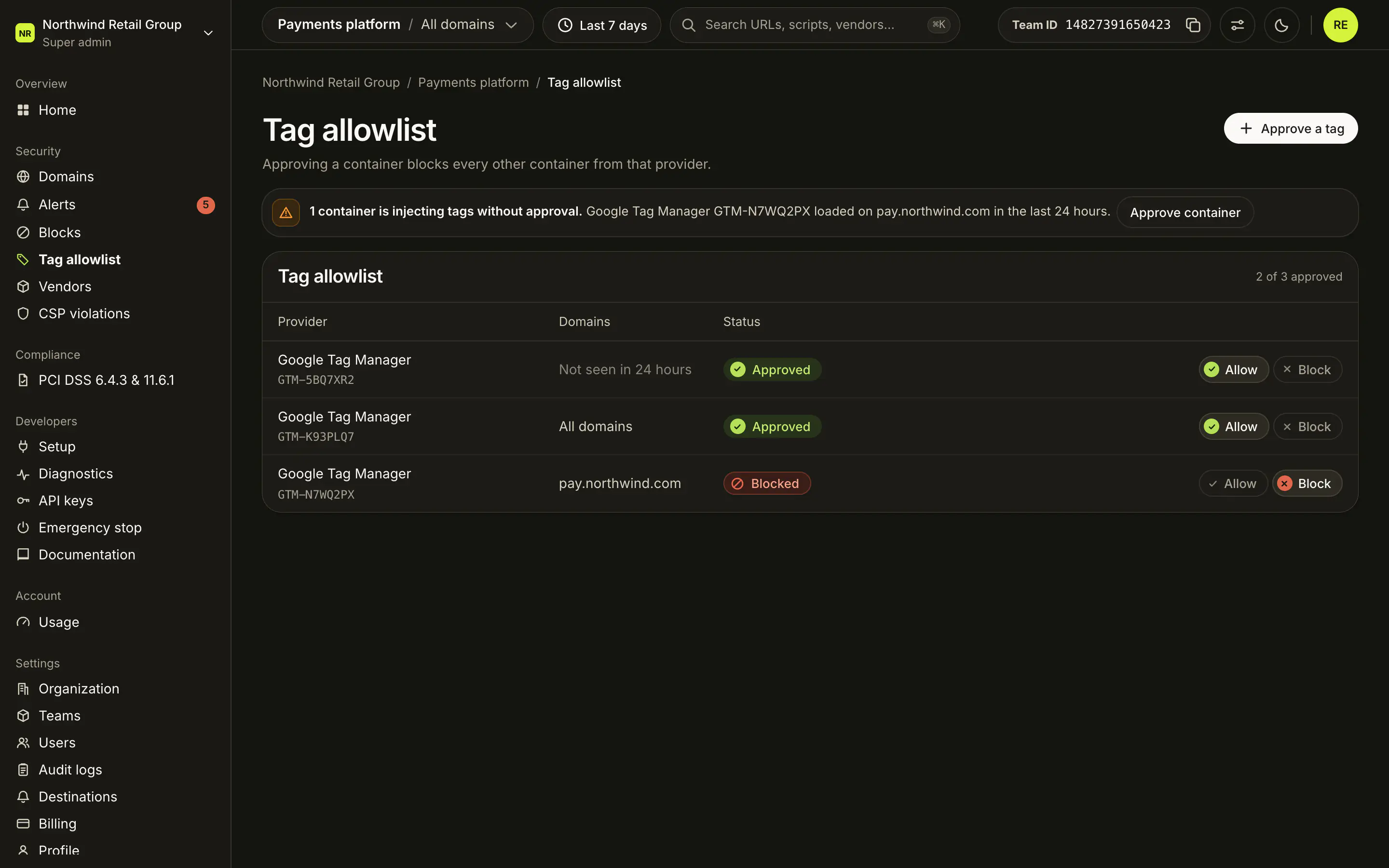The height and width of the screenshot is (868, 1389).
Task: Expand the Northwind Retail Group organization switcher
Action: [x=115, y=33]
